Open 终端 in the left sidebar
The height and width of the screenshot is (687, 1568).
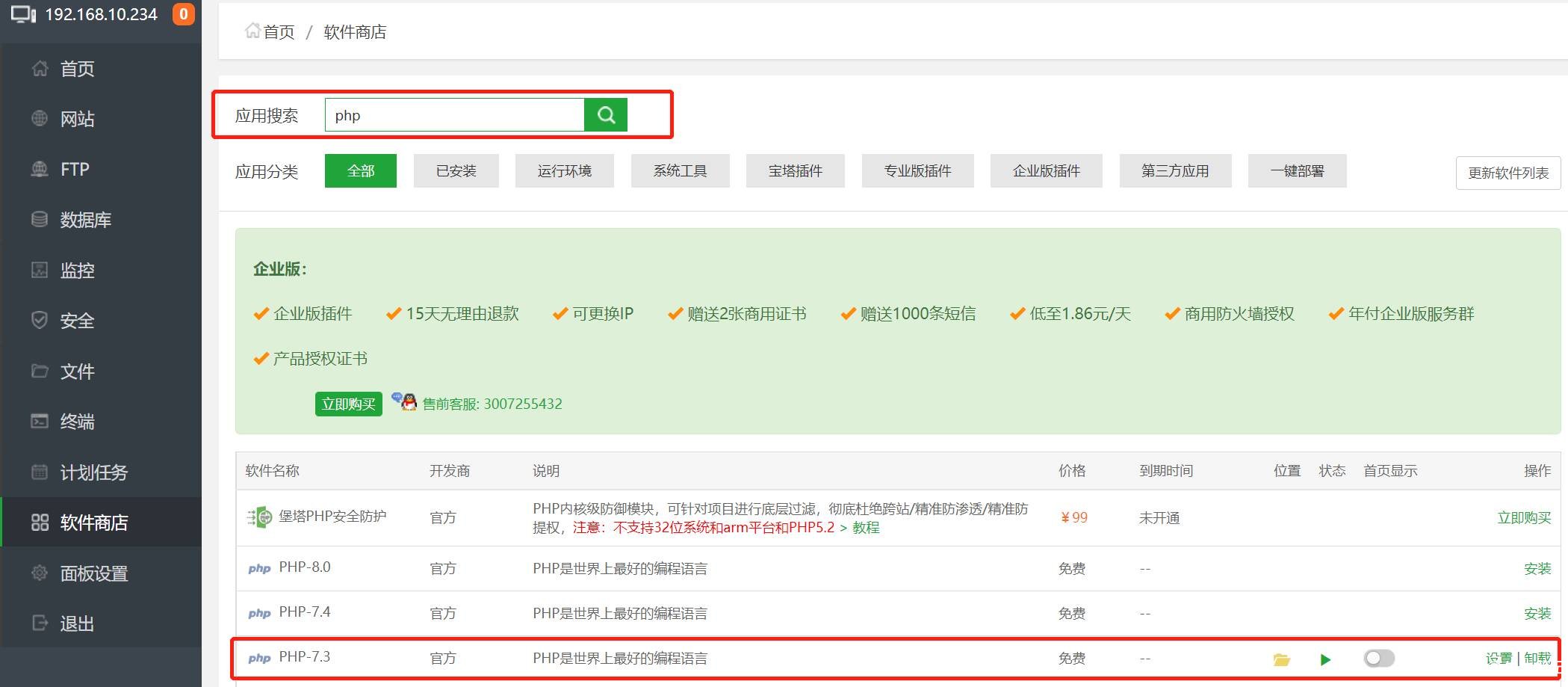pyautogui.click(x=101, y=422)
